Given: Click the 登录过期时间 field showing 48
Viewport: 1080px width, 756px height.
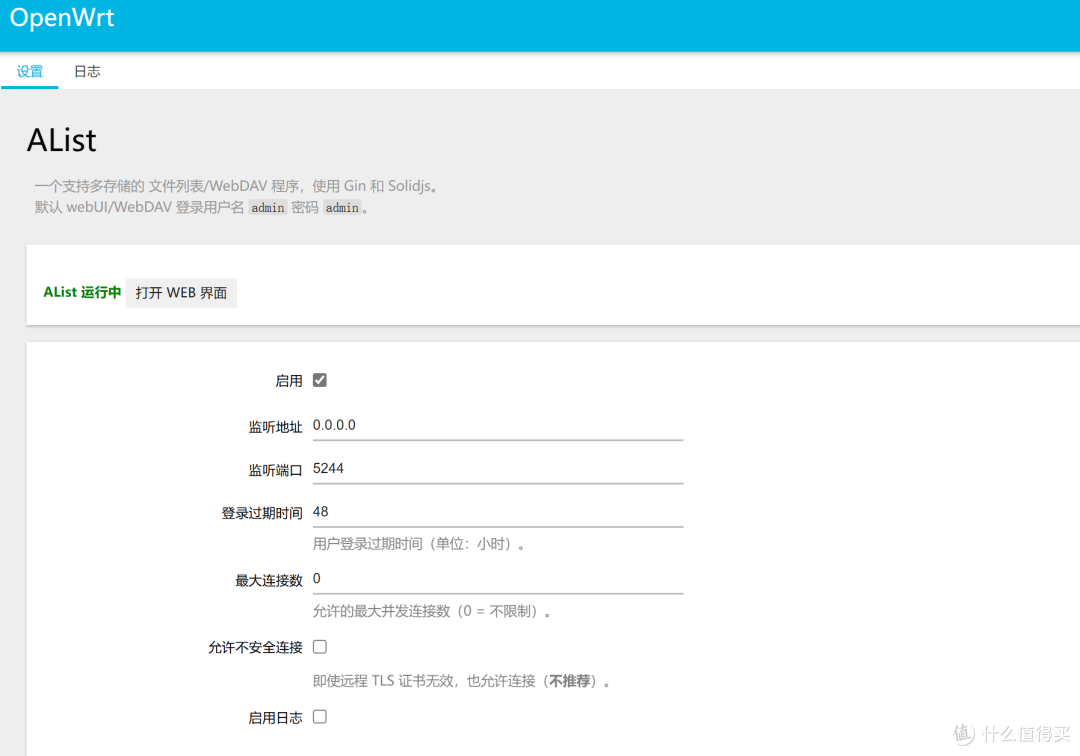Looking at the screenshot, I should pyautogui.click(x=450, y=511).
